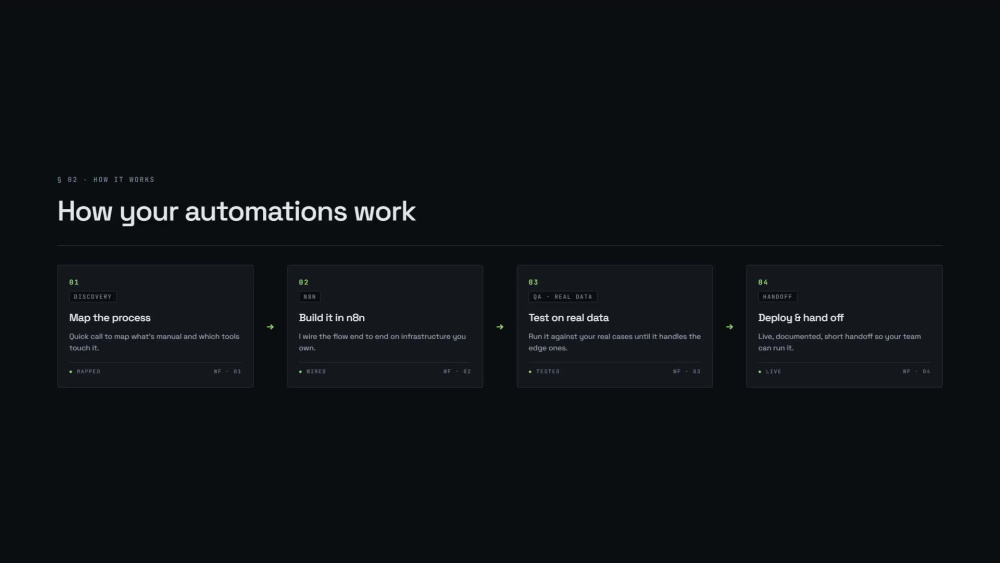Click the LIVE status label

[774, 371]
